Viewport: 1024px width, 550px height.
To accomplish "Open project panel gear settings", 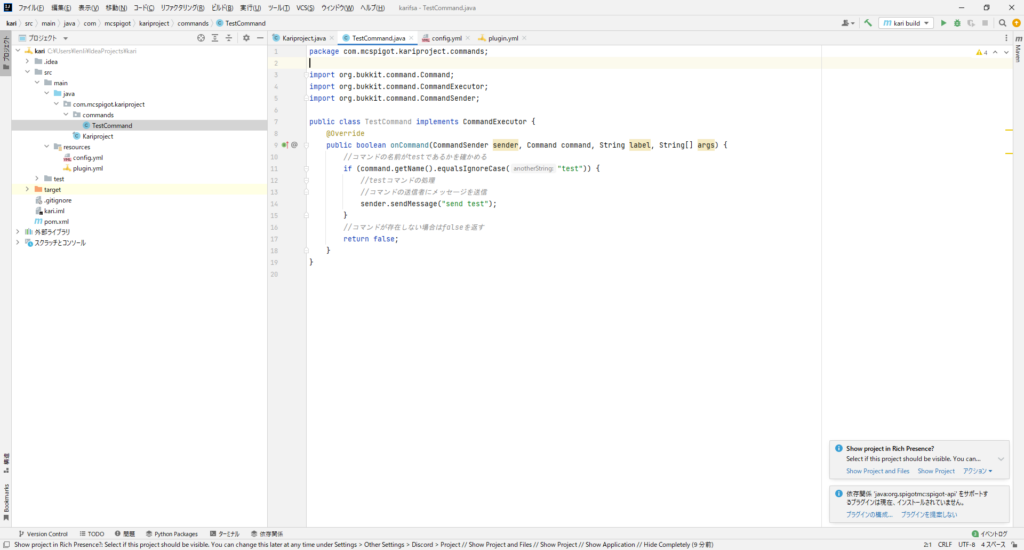I will (x=246, y=38).
